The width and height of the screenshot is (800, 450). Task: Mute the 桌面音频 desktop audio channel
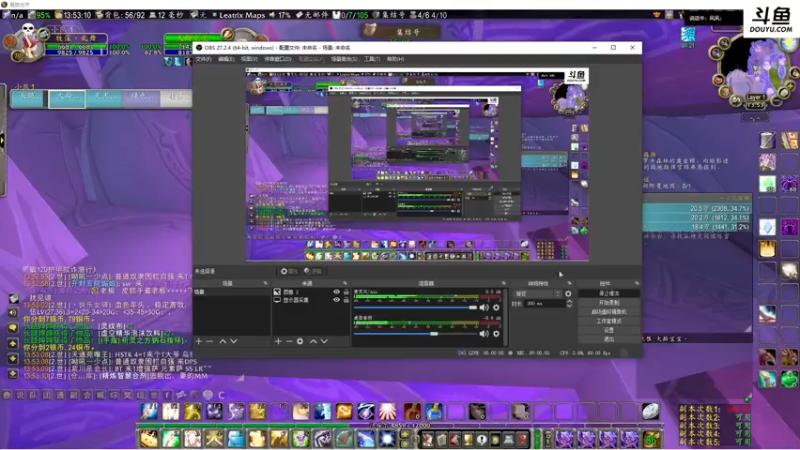pos(484,334)
